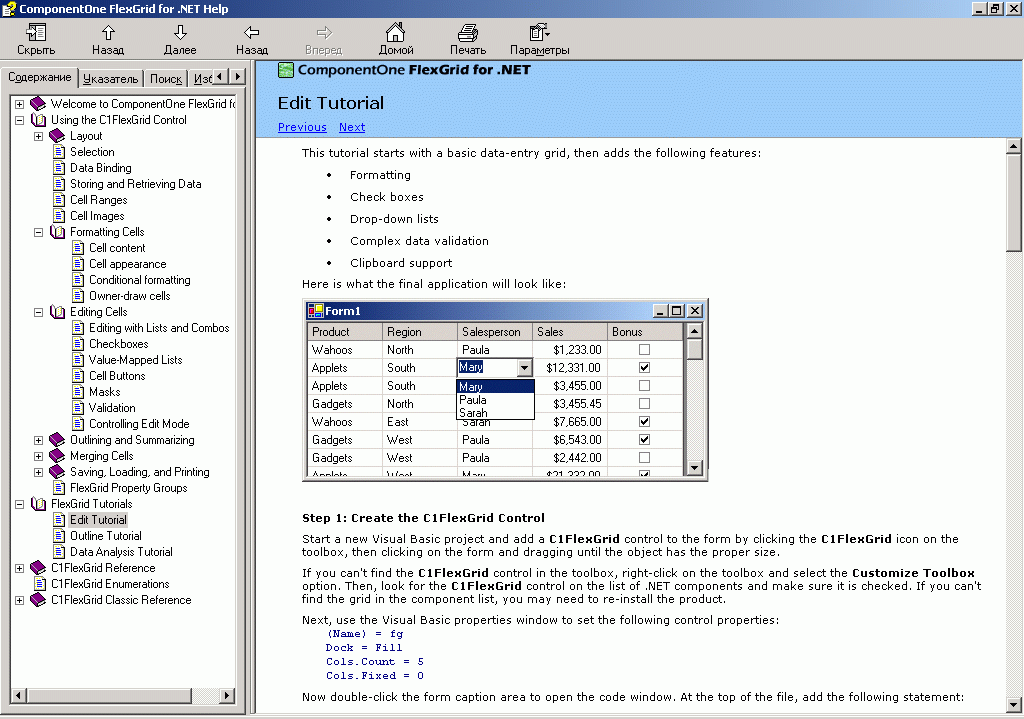Viewport: 1024px width, 719px height.
Task: Click the Mary combo box text field
Action: [487, 368]
